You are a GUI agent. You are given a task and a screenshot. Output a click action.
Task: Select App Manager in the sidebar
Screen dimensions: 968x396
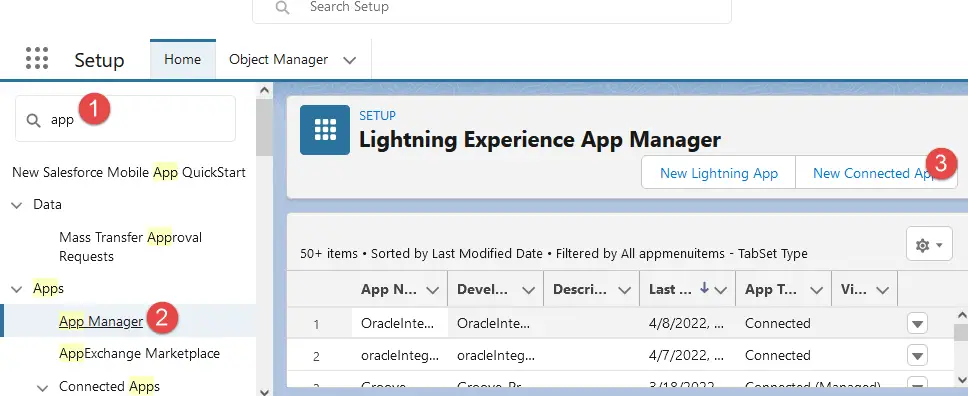click(101, 321)
